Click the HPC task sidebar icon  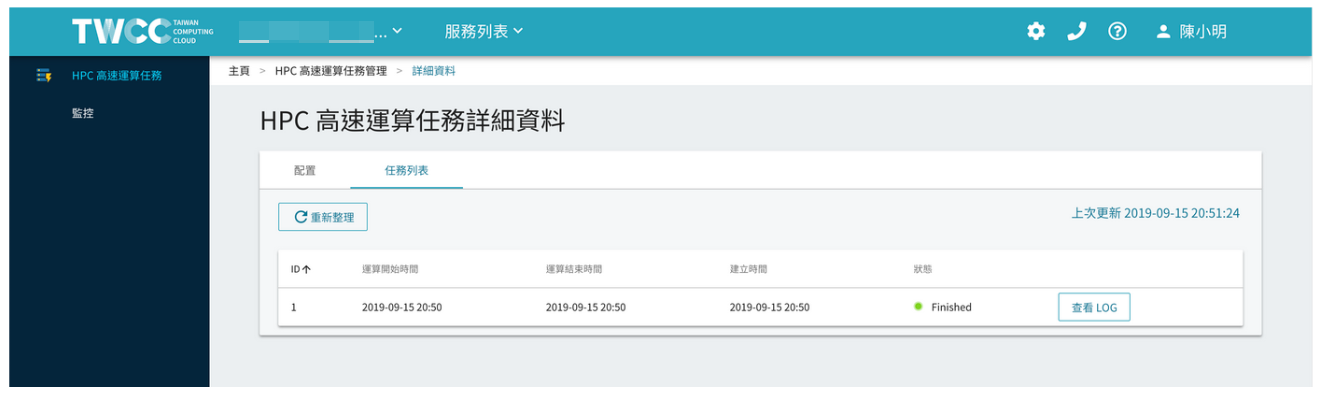pyautogui.click(x=43, y=75)
